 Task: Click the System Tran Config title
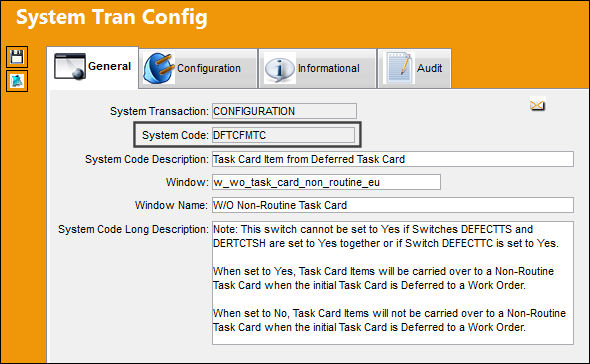click(111, 17)
